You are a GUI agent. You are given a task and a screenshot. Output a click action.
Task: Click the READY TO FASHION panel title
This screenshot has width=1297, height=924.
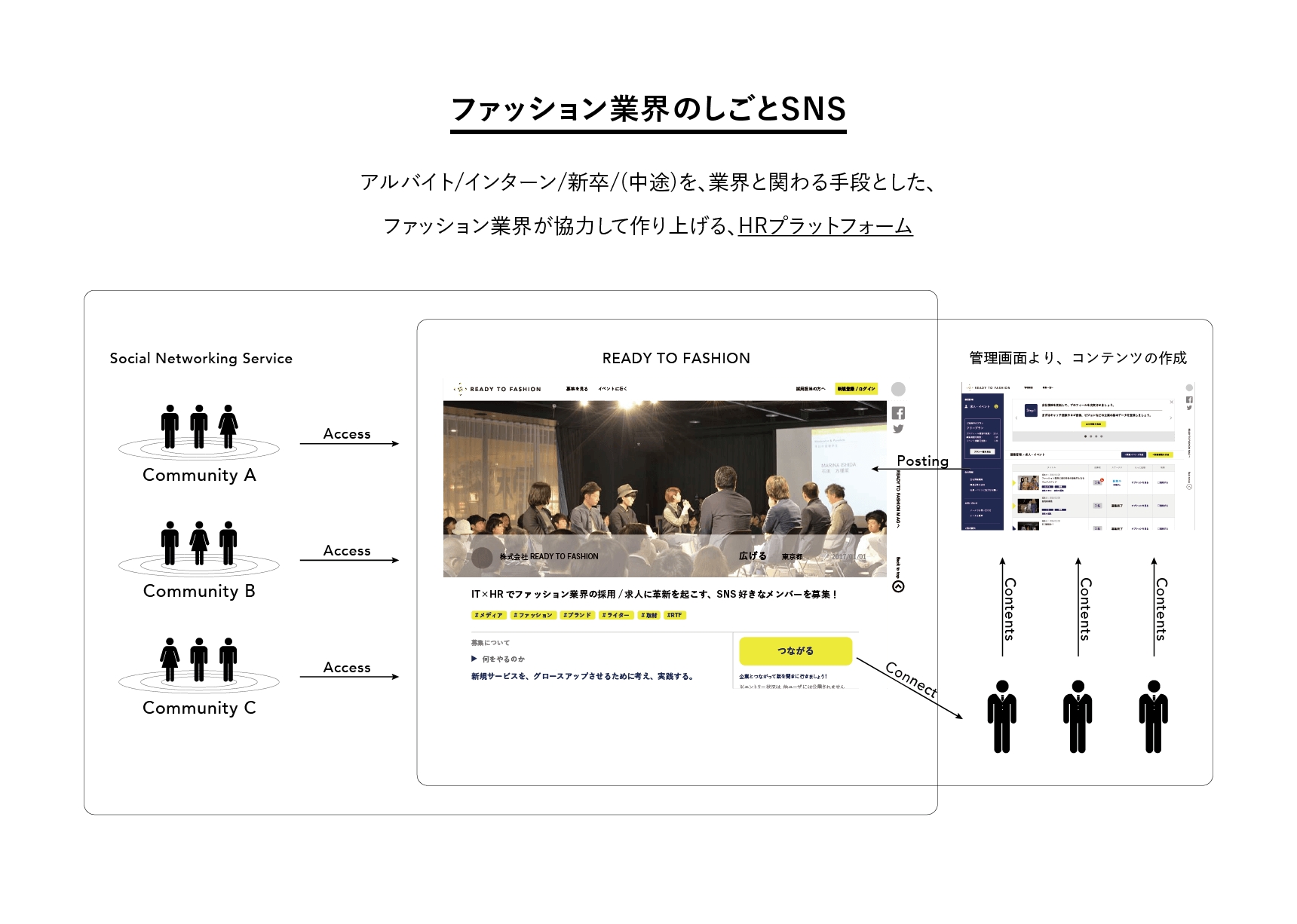pos(676,358)
